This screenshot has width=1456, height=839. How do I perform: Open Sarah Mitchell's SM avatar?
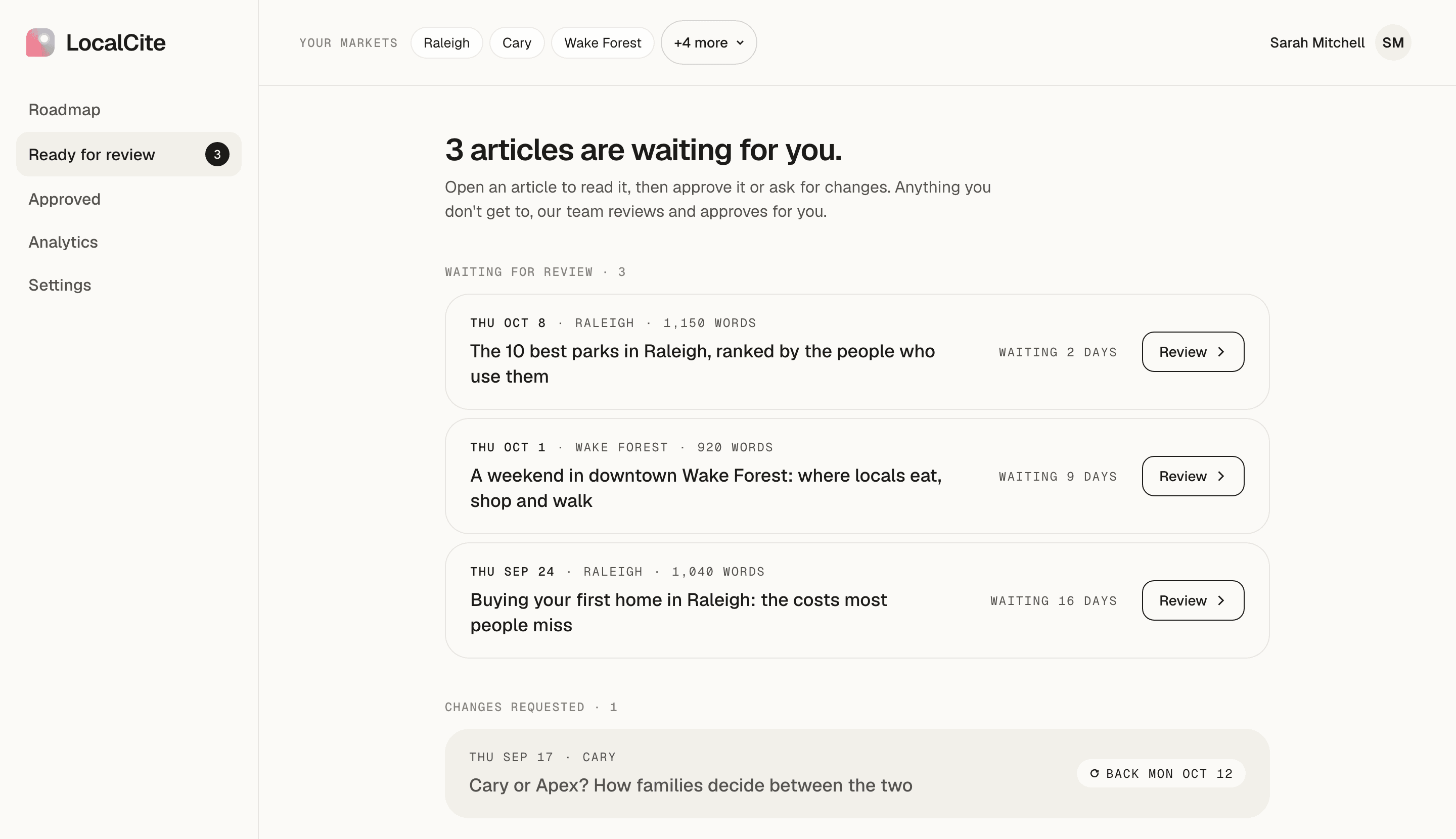coord(1393,42)
